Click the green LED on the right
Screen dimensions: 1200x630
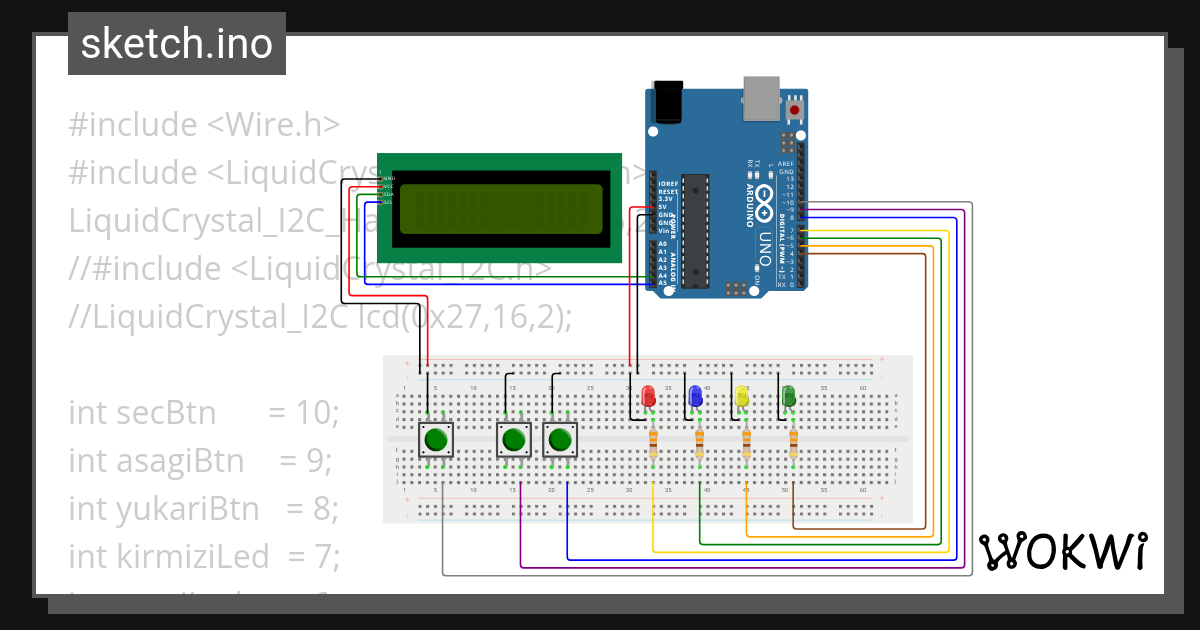[789, 394]
